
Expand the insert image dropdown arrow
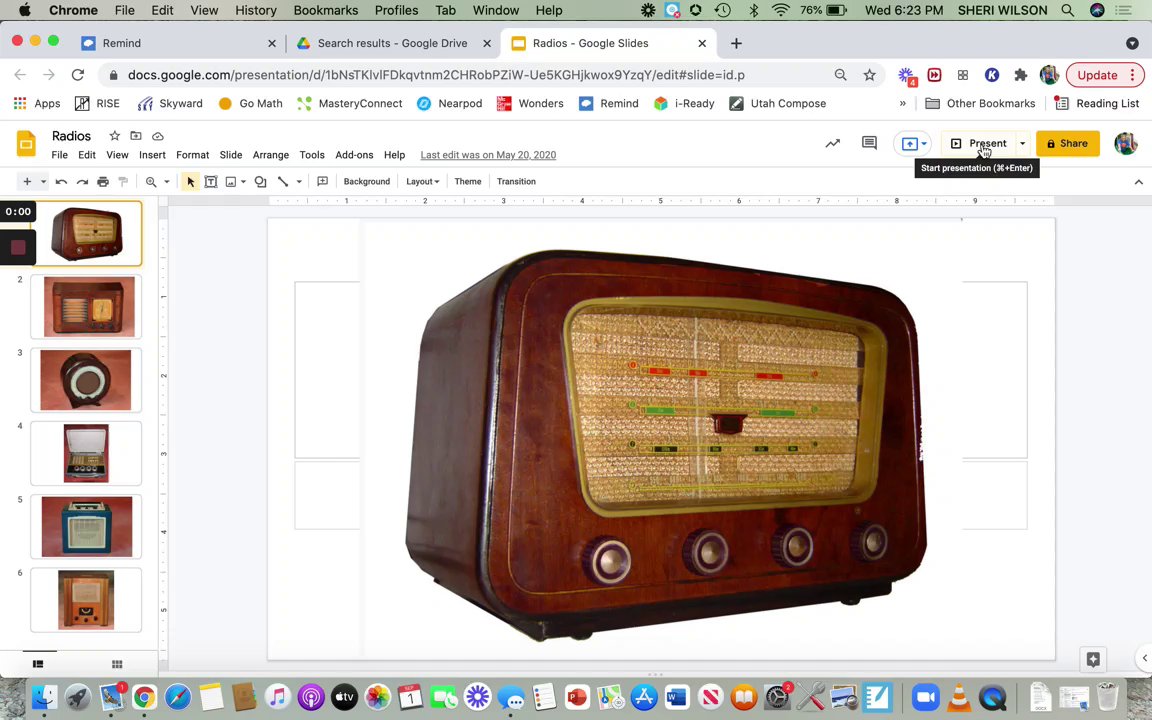243,181
